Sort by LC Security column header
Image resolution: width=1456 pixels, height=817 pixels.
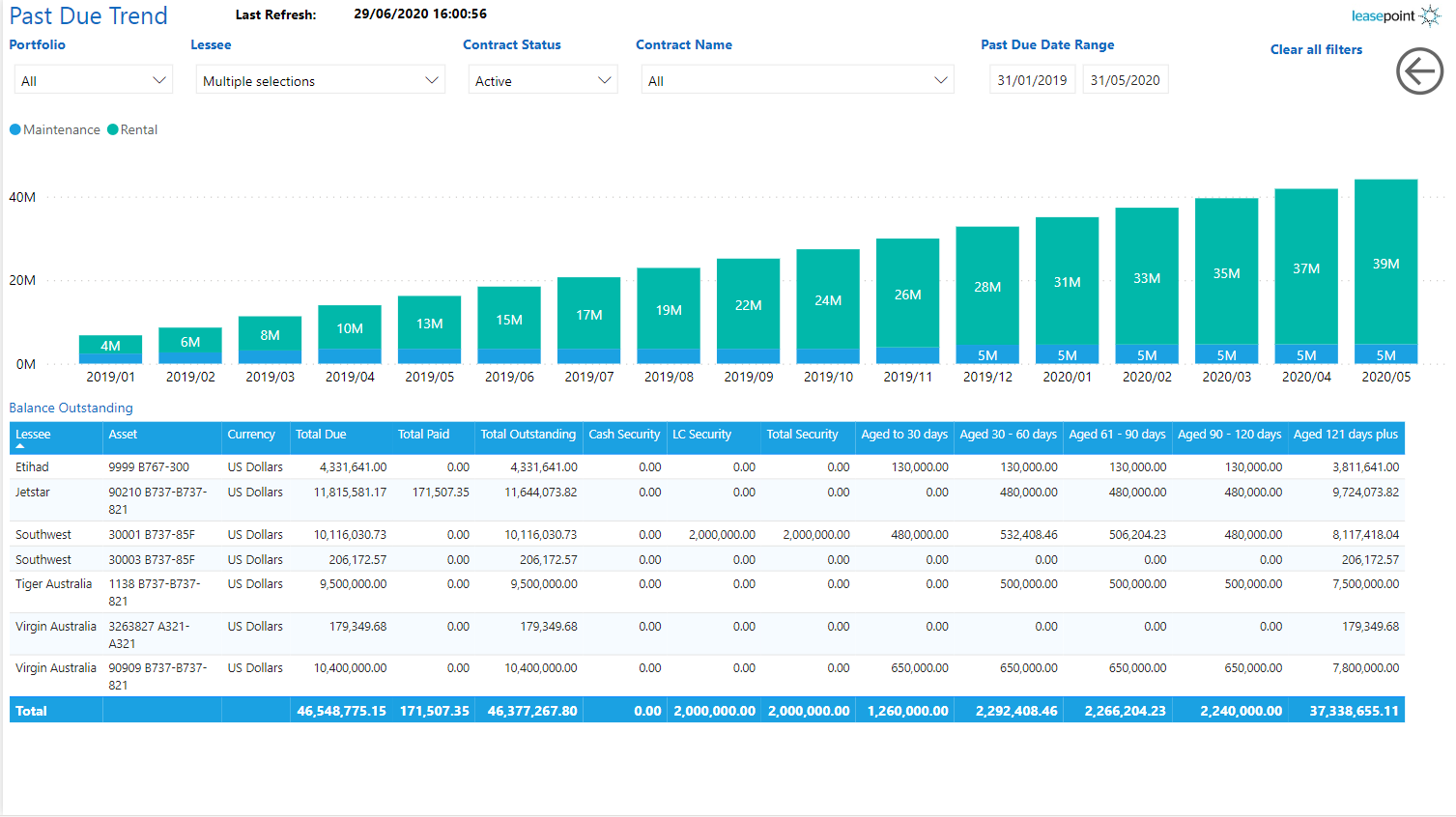pos(714,437)
